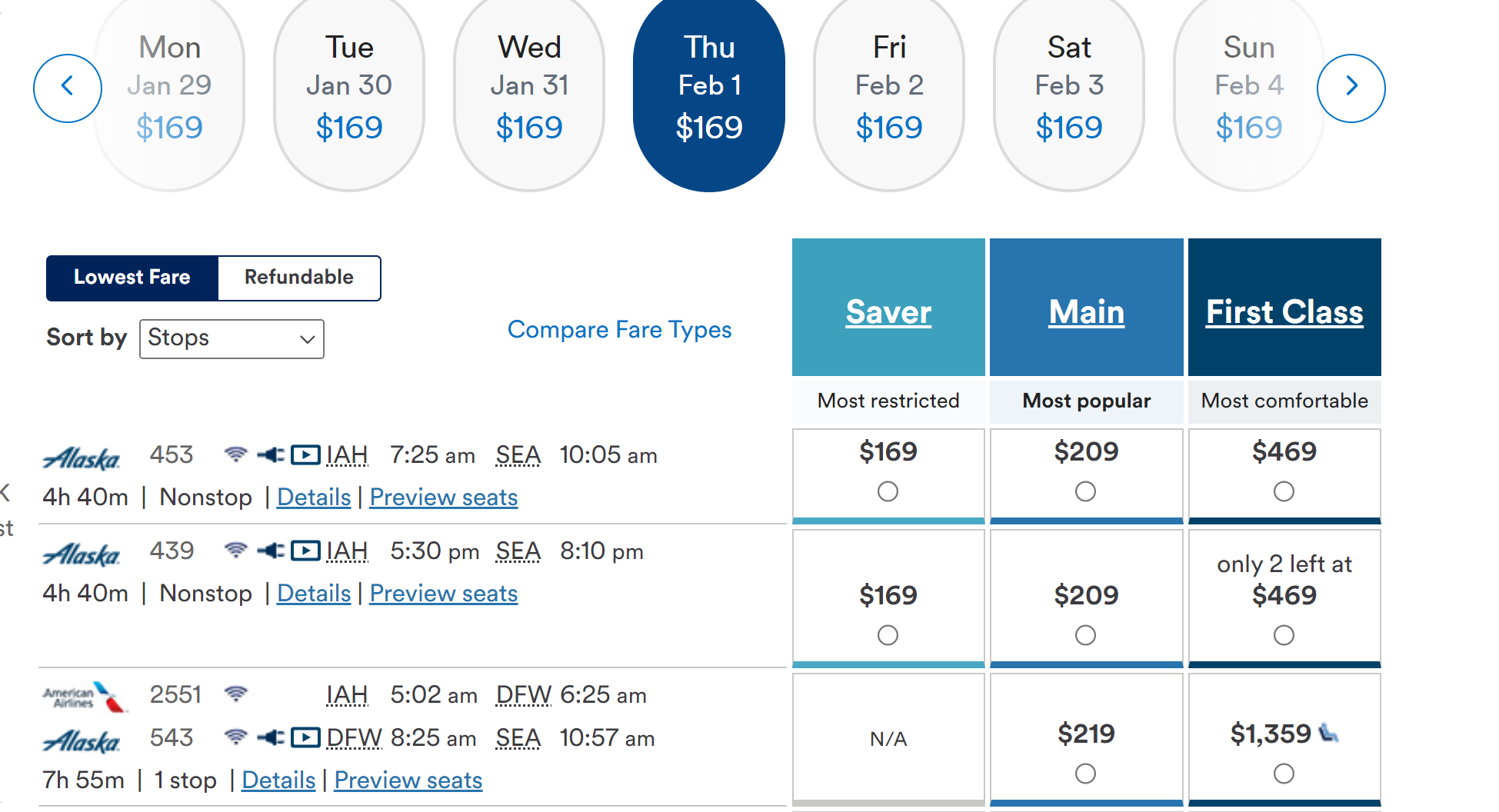Select $209 Main fare for flight 439
Image resolution: width=1499 pixels, height=812 pixels.
point(1085,635)
